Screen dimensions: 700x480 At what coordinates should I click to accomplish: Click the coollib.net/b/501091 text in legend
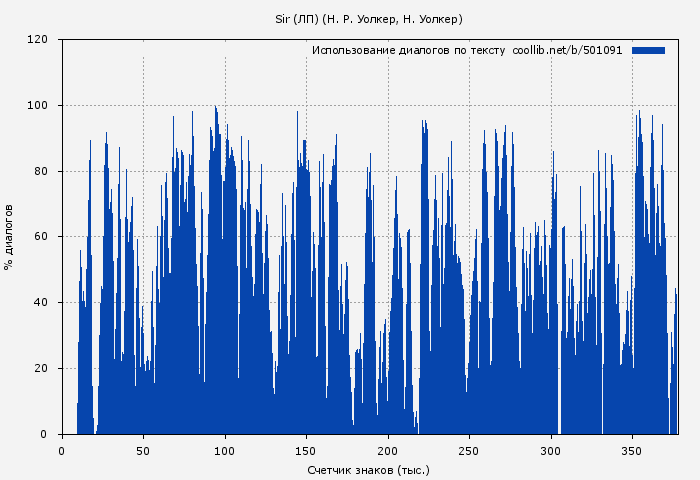pyautogui.click(x=567, y=50)
